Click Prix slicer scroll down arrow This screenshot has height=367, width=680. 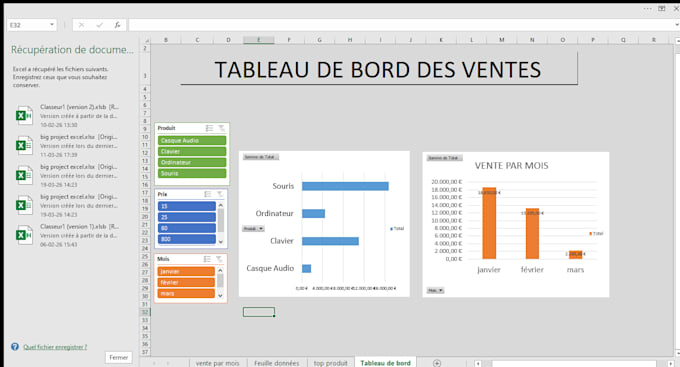coord(221,242)
